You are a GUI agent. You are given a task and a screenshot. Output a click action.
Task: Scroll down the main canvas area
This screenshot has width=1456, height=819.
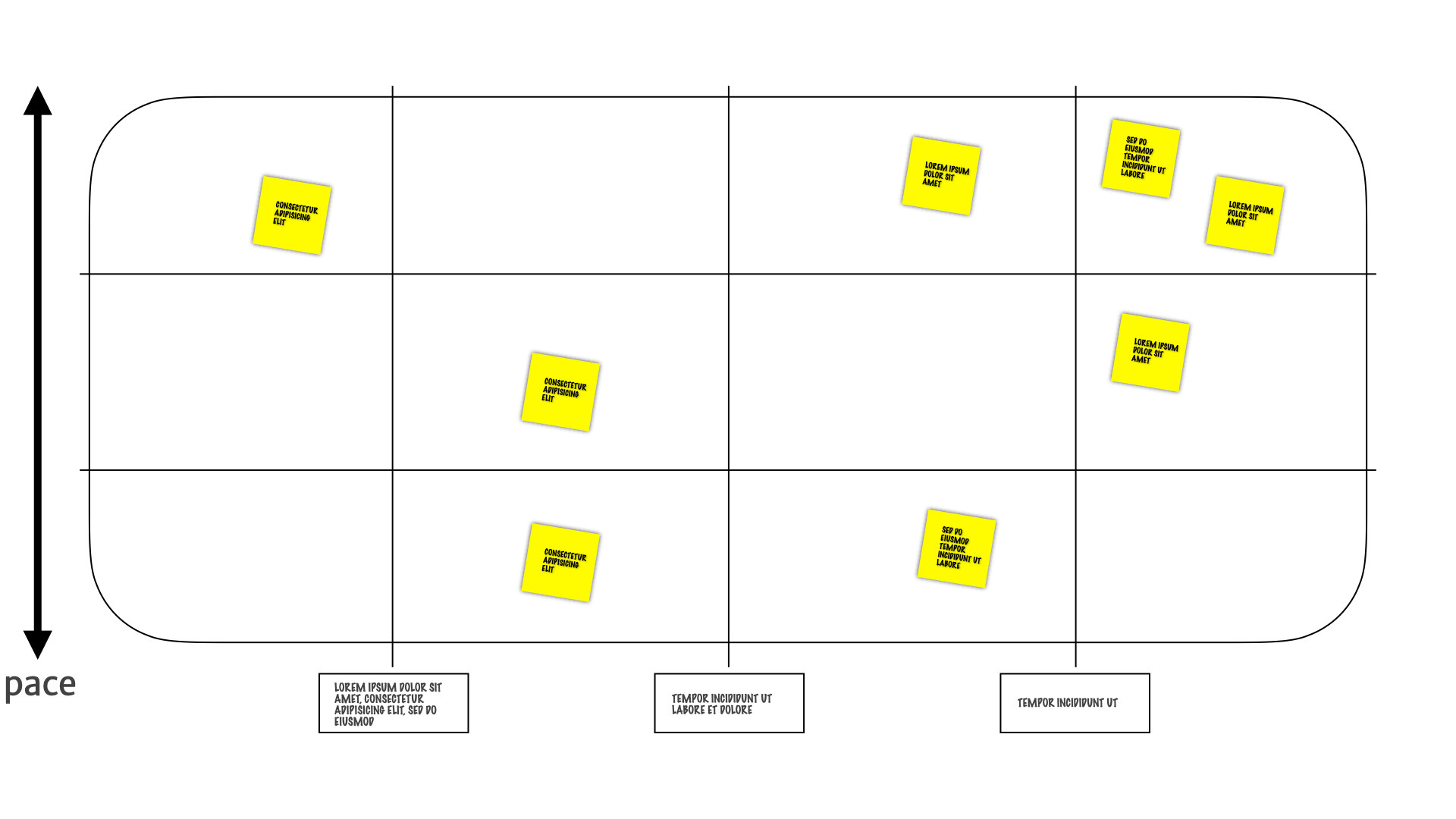tap(728, 400)
